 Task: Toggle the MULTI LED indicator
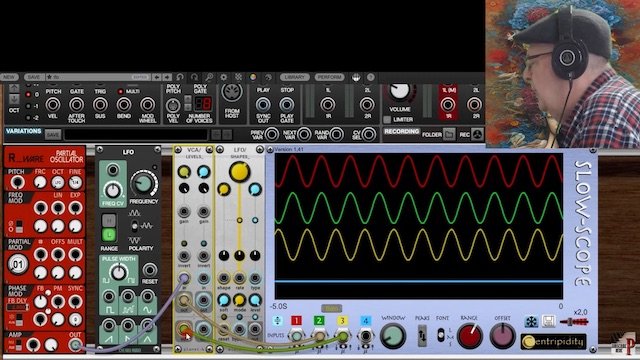pyautogui.click(x=120, y=91)
